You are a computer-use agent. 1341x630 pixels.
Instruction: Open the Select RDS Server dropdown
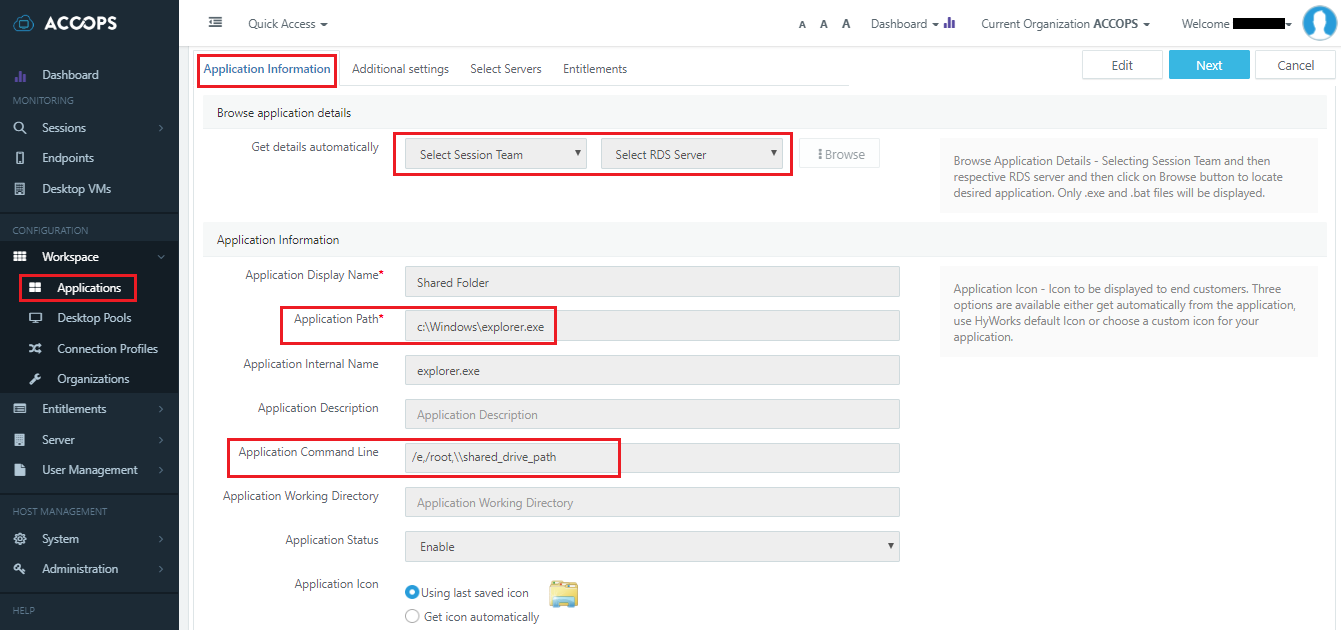coord(691,154)
